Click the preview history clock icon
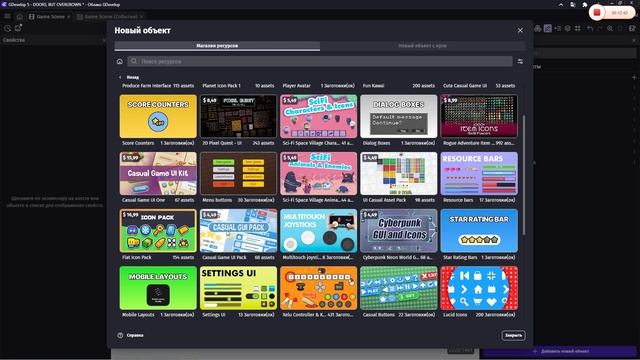This screenshot has width=640, height=360. pyautogui.click(x=8, y=28)
